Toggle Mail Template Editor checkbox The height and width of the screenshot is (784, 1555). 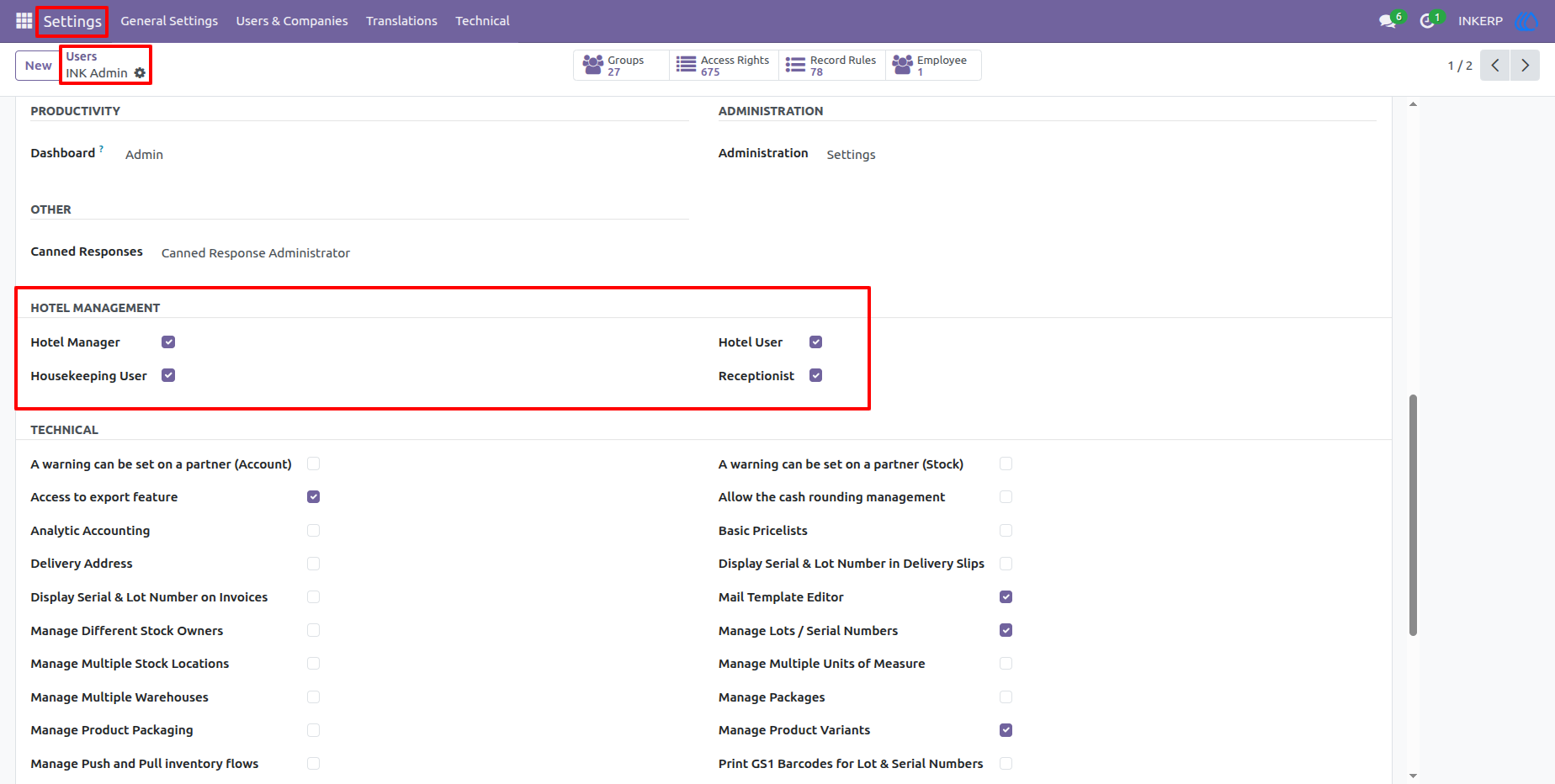click(1006, 597)
